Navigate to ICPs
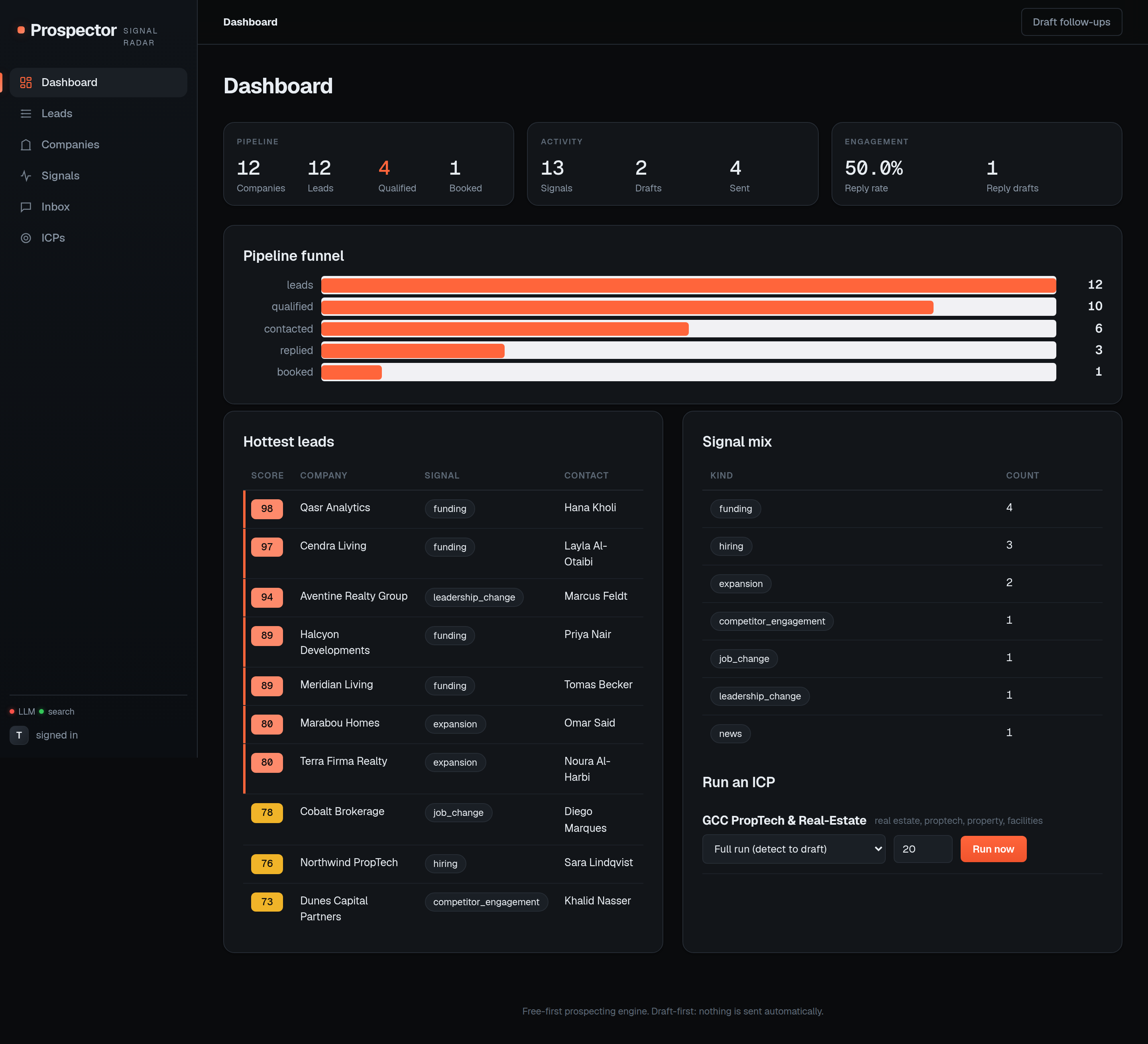The height and width of the screenshot is (1044, 1148). (x=98, y=238)
